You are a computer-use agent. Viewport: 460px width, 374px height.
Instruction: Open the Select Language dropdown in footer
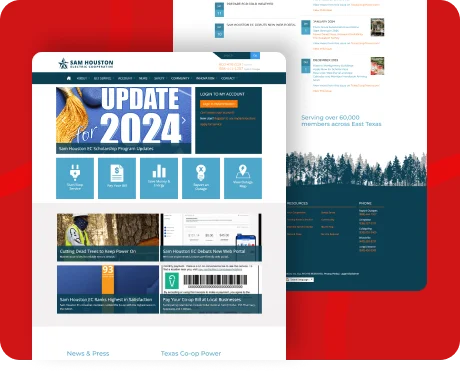point(300,280)
